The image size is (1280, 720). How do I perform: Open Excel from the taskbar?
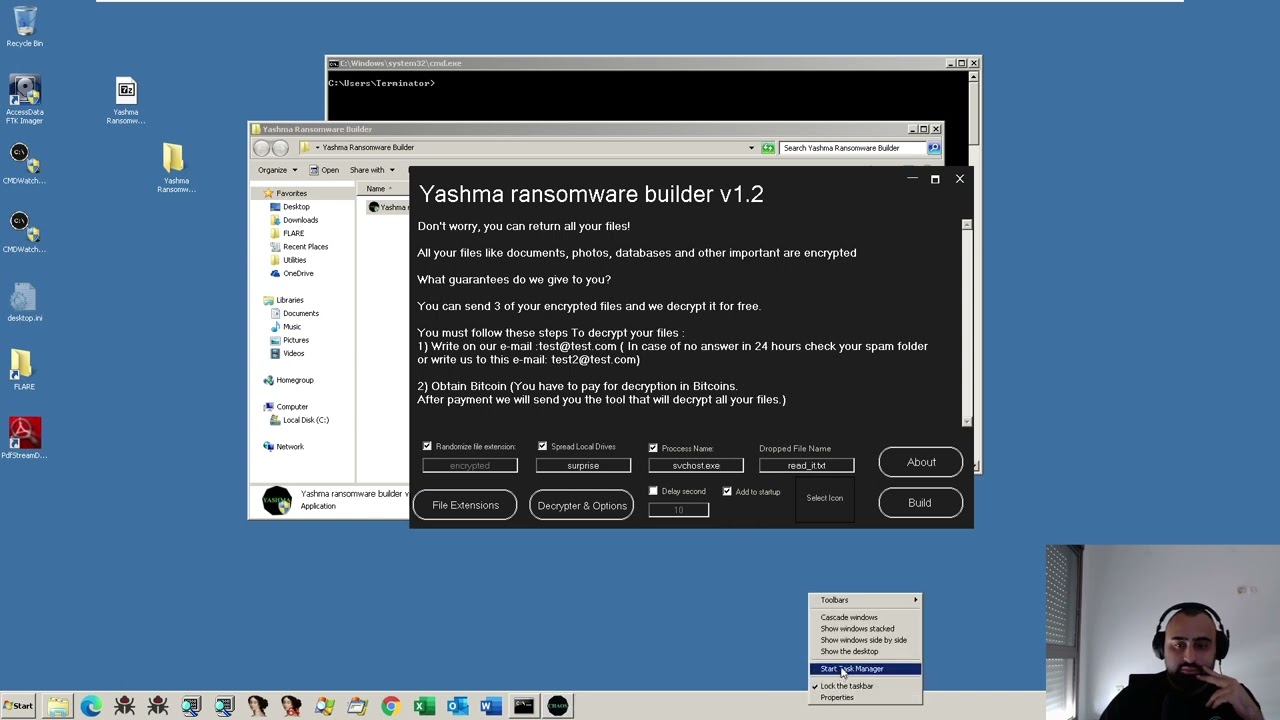click(423, 707)
